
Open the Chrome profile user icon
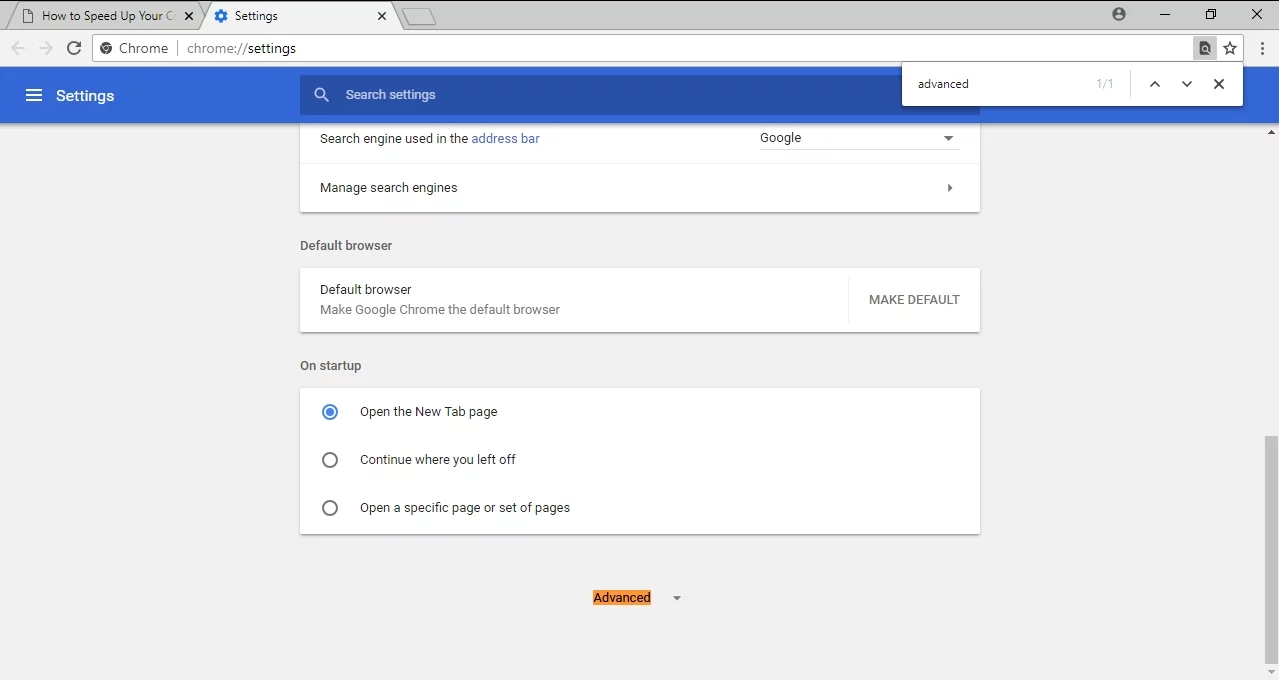1119,14
